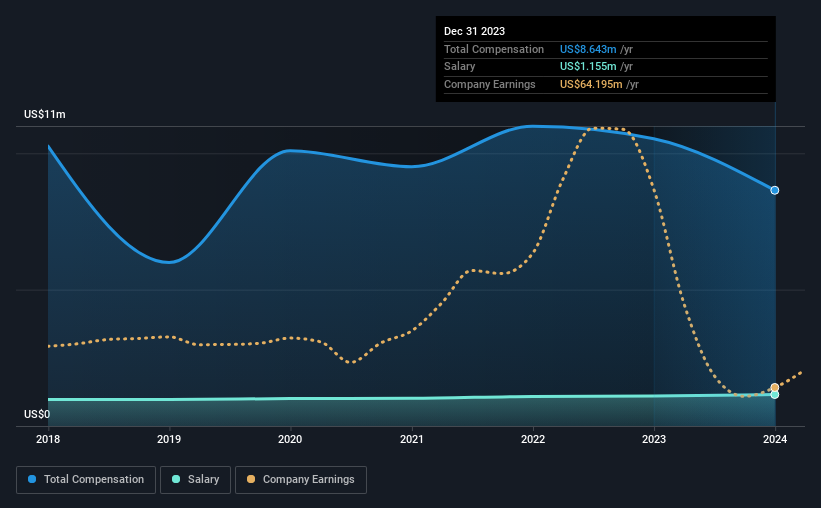821x508 pixels.
Task: Click the 2018 x-axis label
Action: coord(48,439)
